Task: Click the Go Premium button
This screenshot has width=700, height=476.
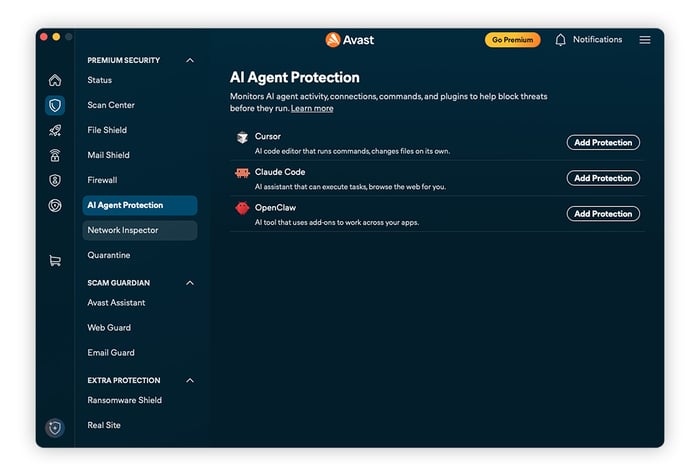Action: tap(512, 40)
